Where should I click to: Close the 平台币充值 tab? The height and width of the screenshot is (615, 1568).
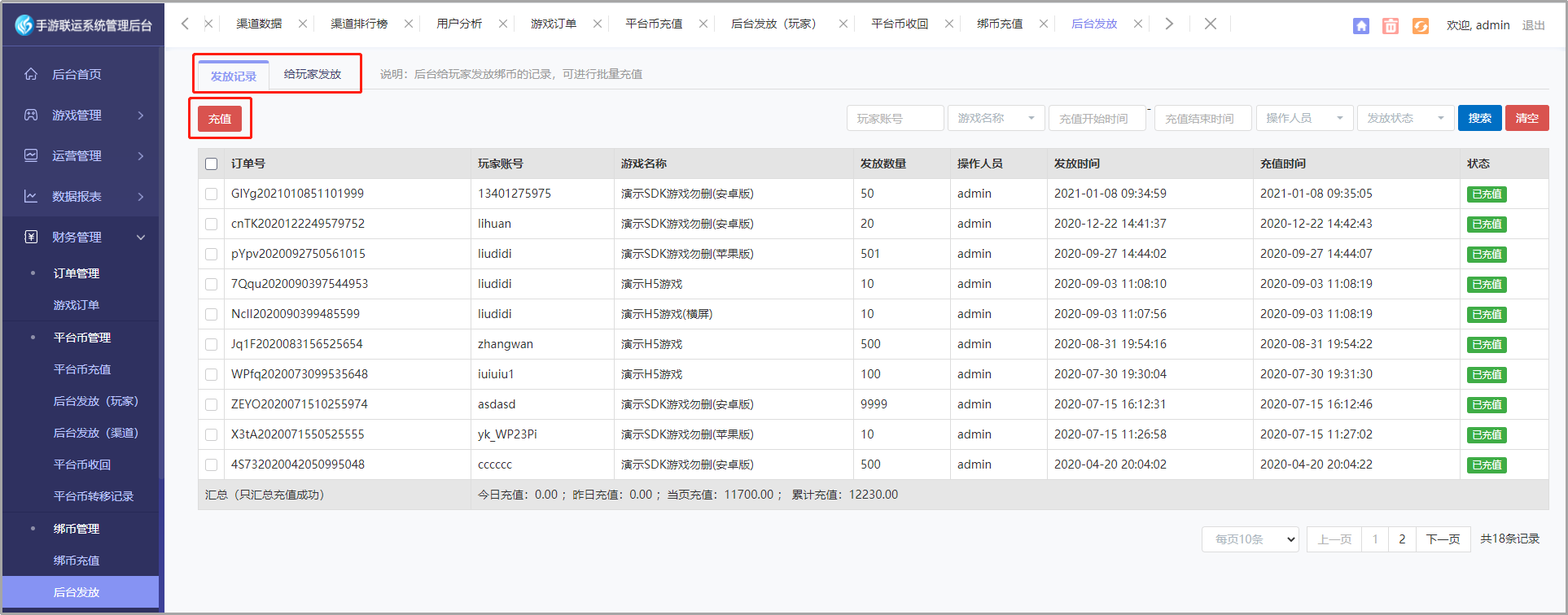[703, 24]
